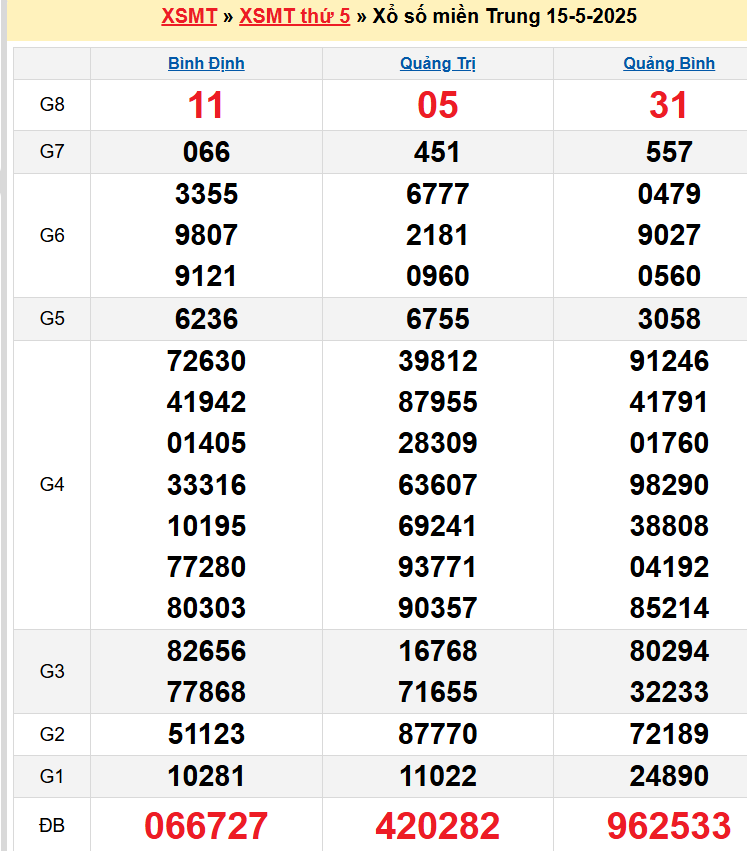Click G4 number 69241
This screenshot has width=747, height=851.
438,526
